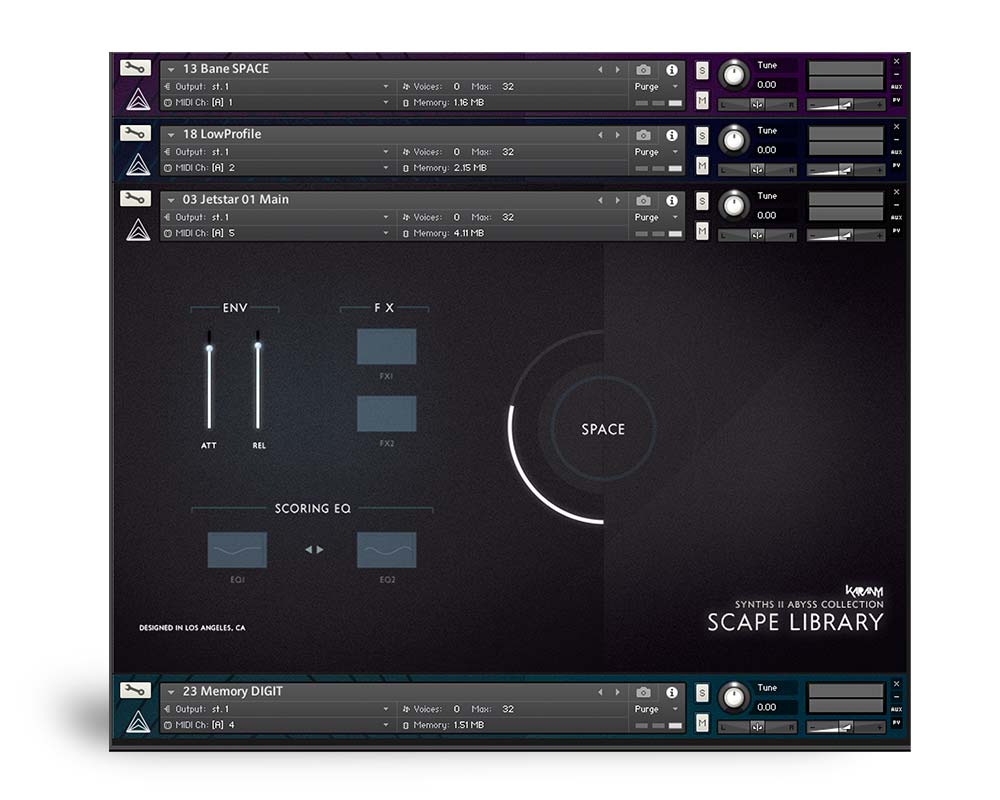Expand the 18 LowProfile instrument header arrow

171,135
